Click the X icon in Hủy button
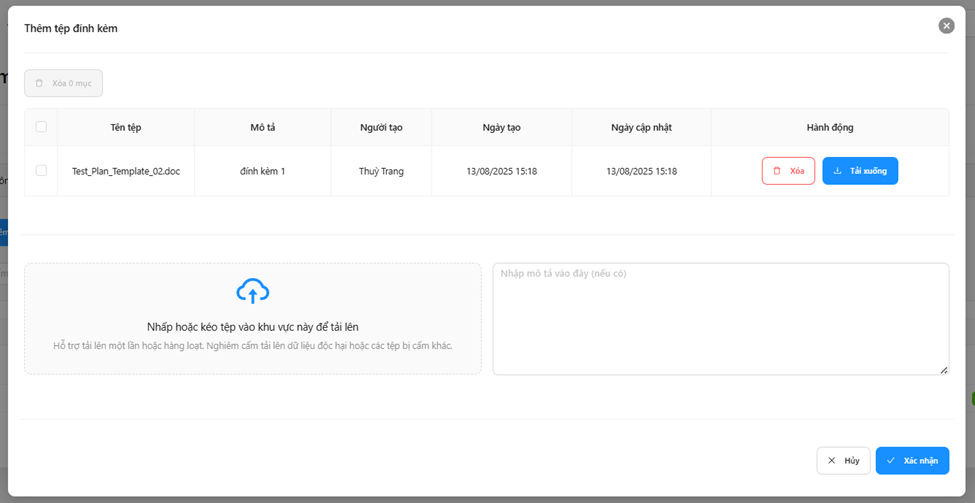Image resolution: width=975 pixels, height=503 pixels. click(x=831, y=461)
